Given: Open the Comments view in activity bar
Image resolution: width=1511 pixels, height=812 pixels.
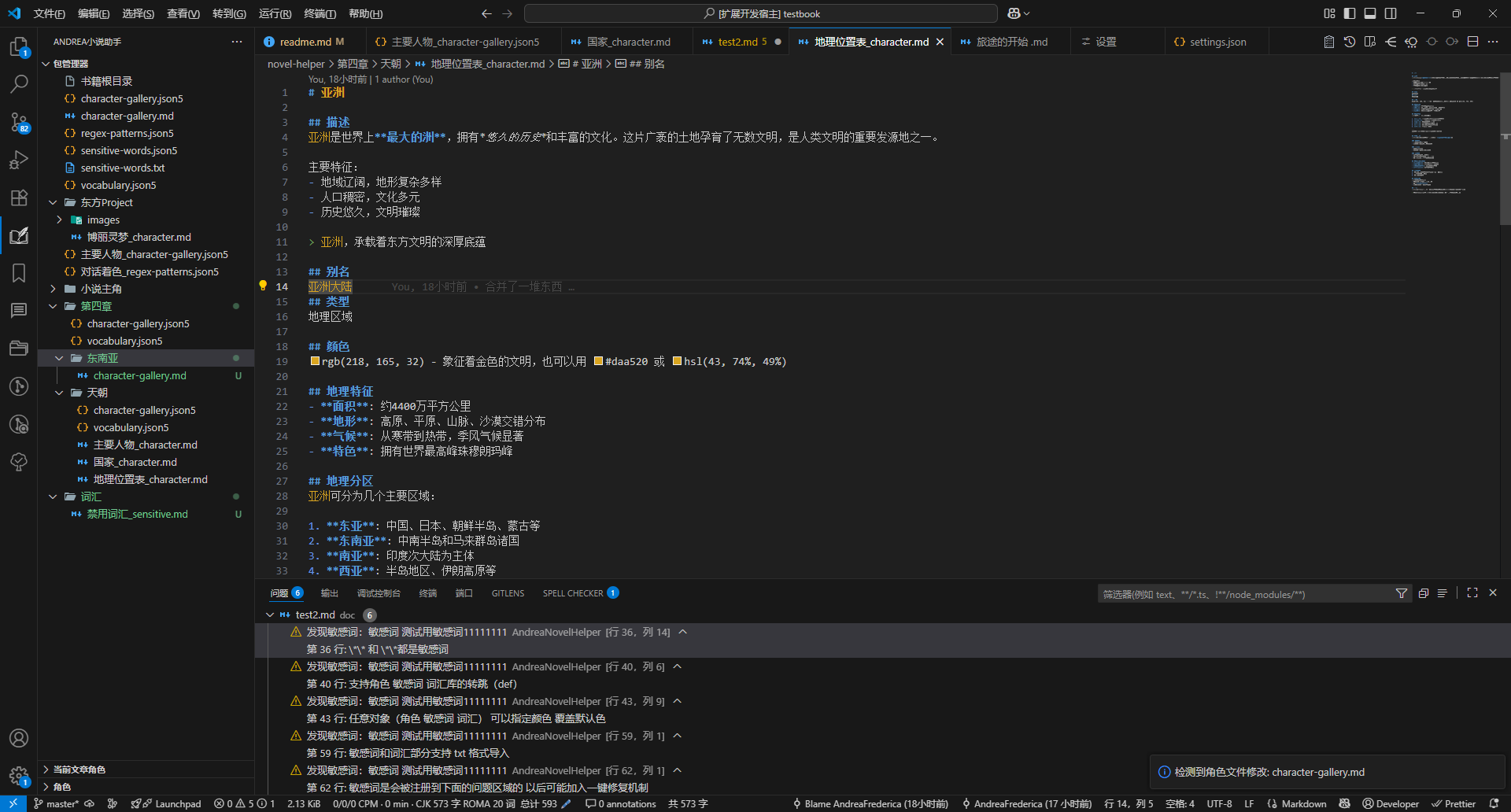Looking at the screenshot, I should click(19, 311).
